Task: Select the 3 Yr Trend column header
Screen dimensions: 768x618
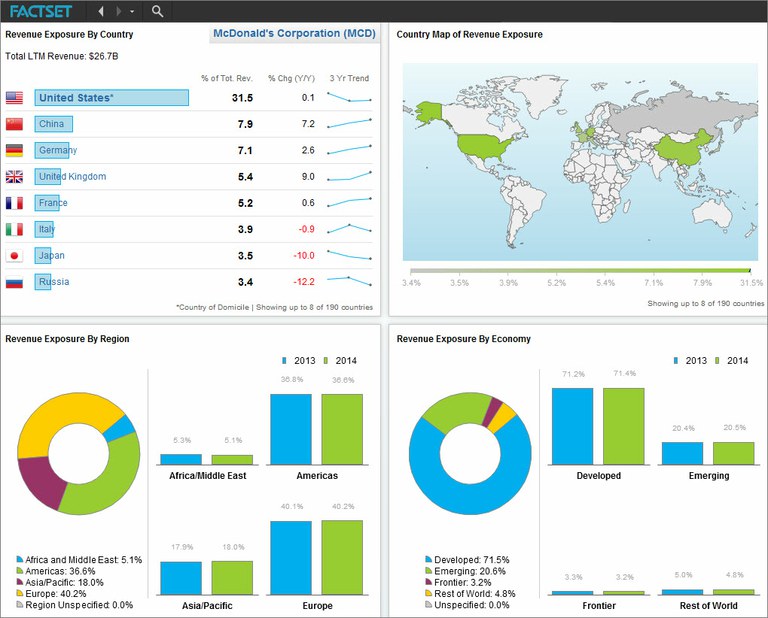Action: (349, 78)
